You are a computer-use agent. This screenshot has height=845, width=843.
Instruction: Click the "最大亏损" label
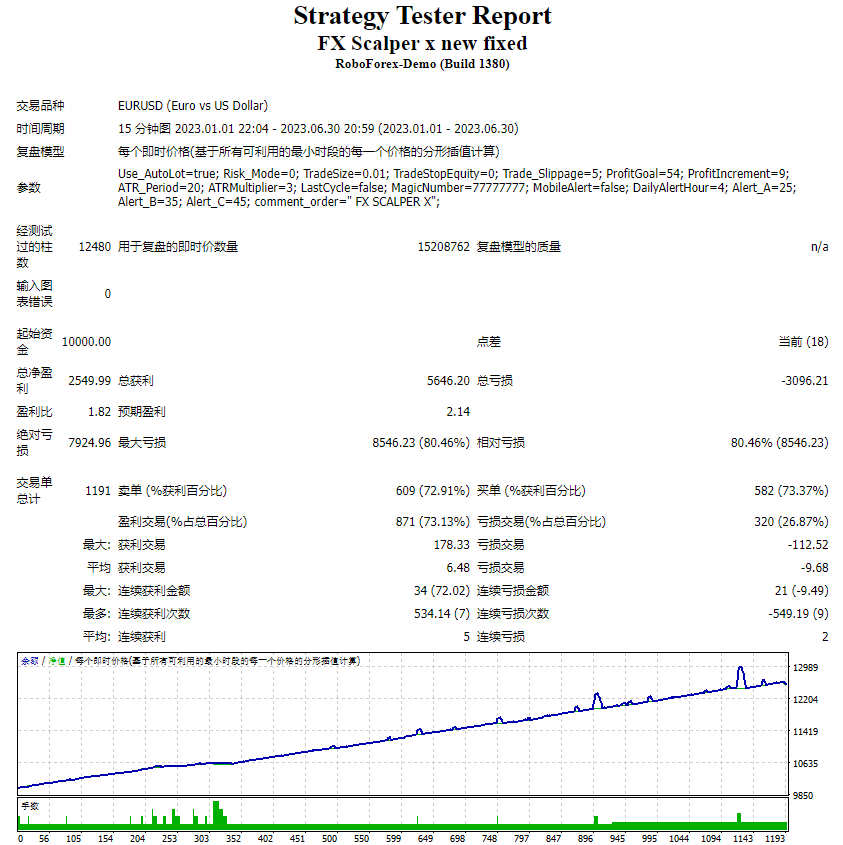[142, 443]
